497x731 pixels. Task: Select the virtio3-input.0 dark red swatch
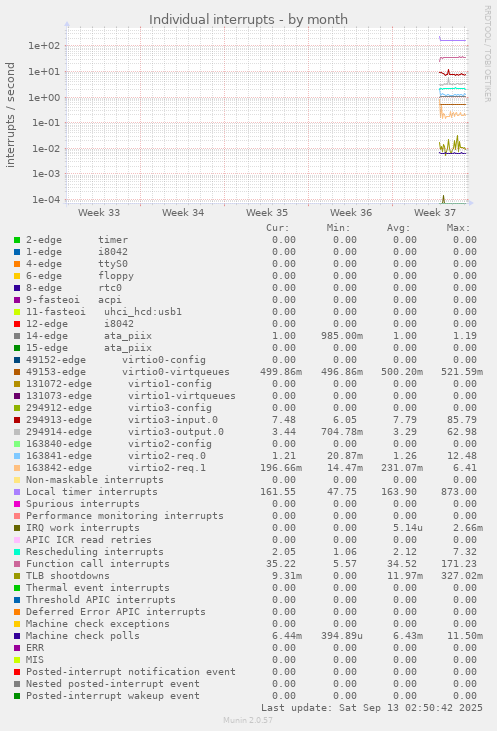[x=17, y=420]
